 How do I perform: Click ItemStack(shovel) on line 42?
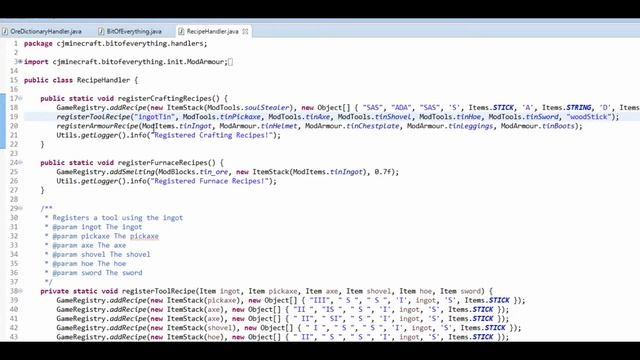click(201, 328)
